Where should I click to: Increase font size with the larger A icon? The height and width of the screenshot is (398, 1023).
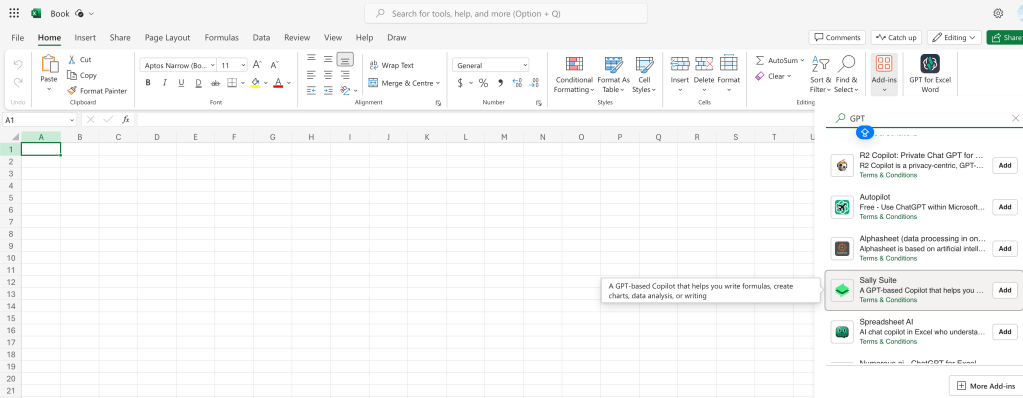pyautogui.click(x=257, y=65)
